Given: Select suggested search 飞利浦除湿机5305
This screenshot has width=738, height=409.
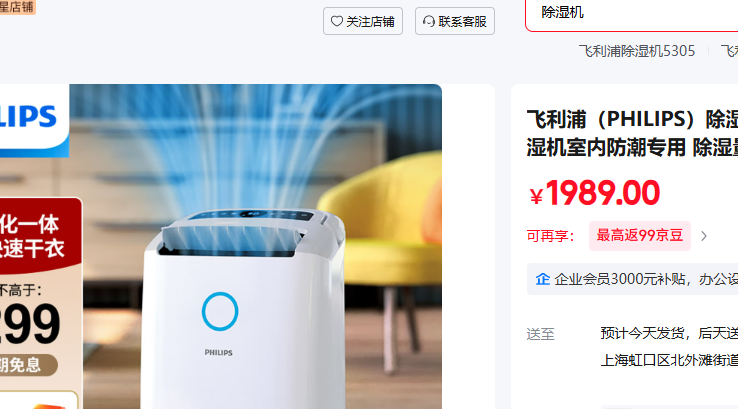Looking at the screenshot, I should point(636,51).
